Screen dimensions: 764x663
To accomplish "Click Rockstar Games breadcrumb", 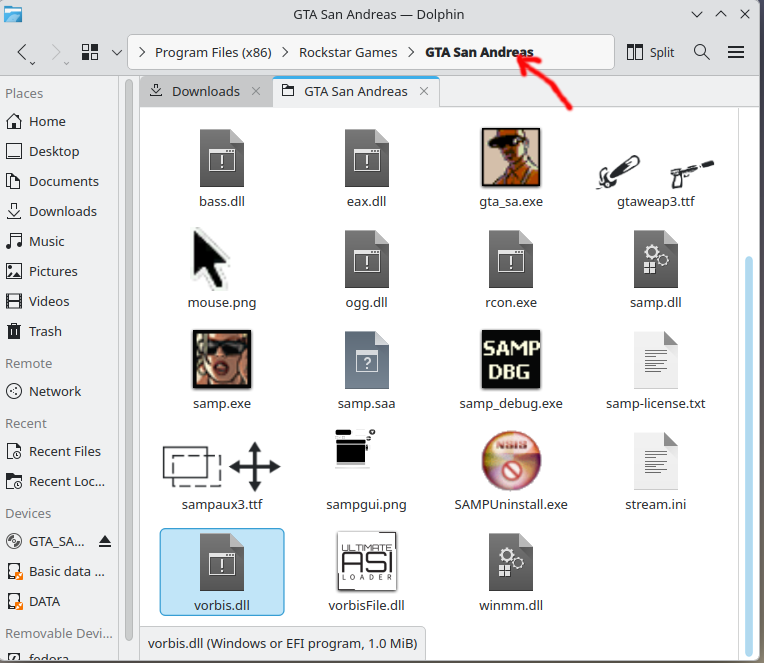I will (x=348, y=52).
